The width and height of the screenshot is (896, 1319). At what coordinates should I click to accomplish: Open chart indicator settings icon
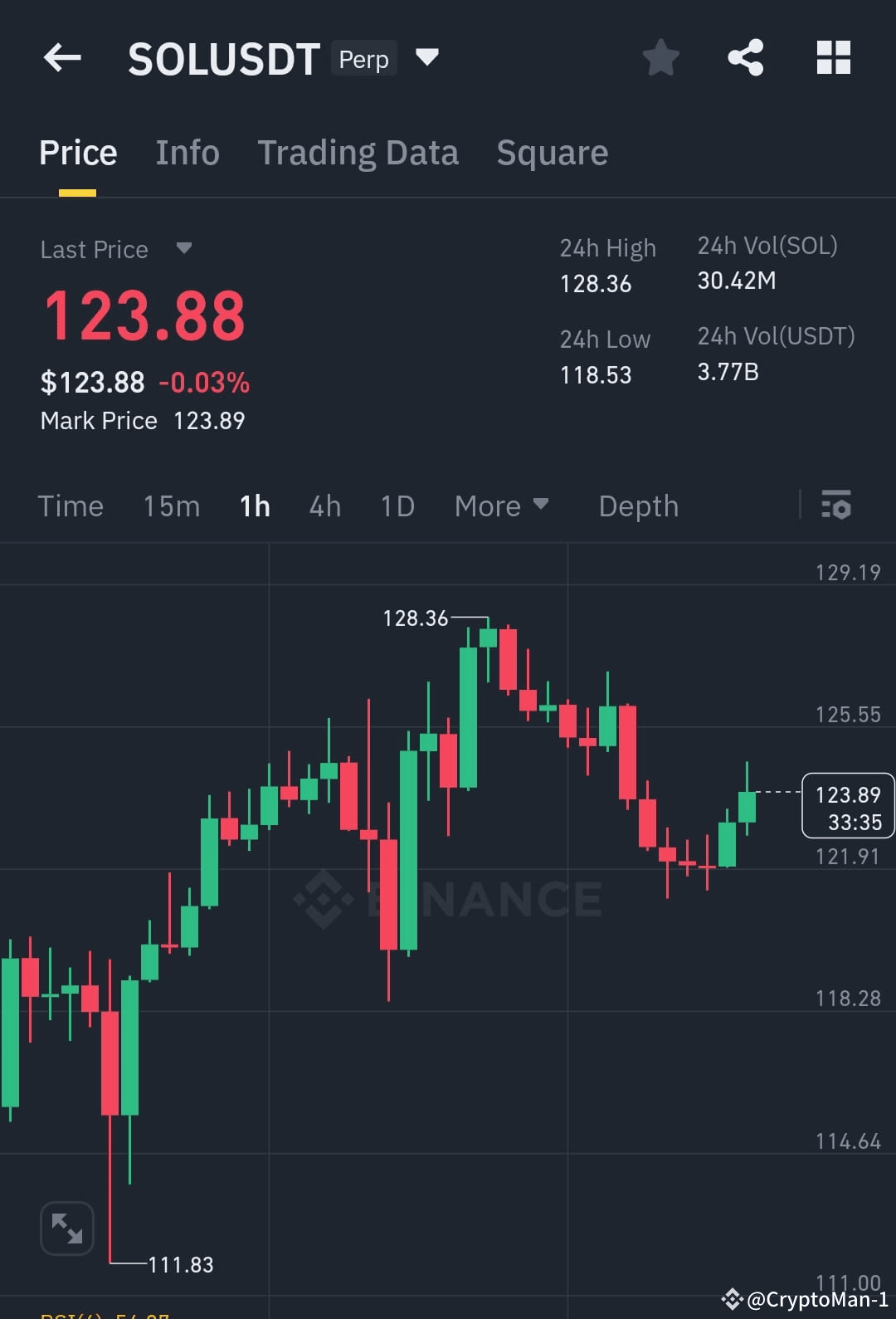tap(836, 506)
